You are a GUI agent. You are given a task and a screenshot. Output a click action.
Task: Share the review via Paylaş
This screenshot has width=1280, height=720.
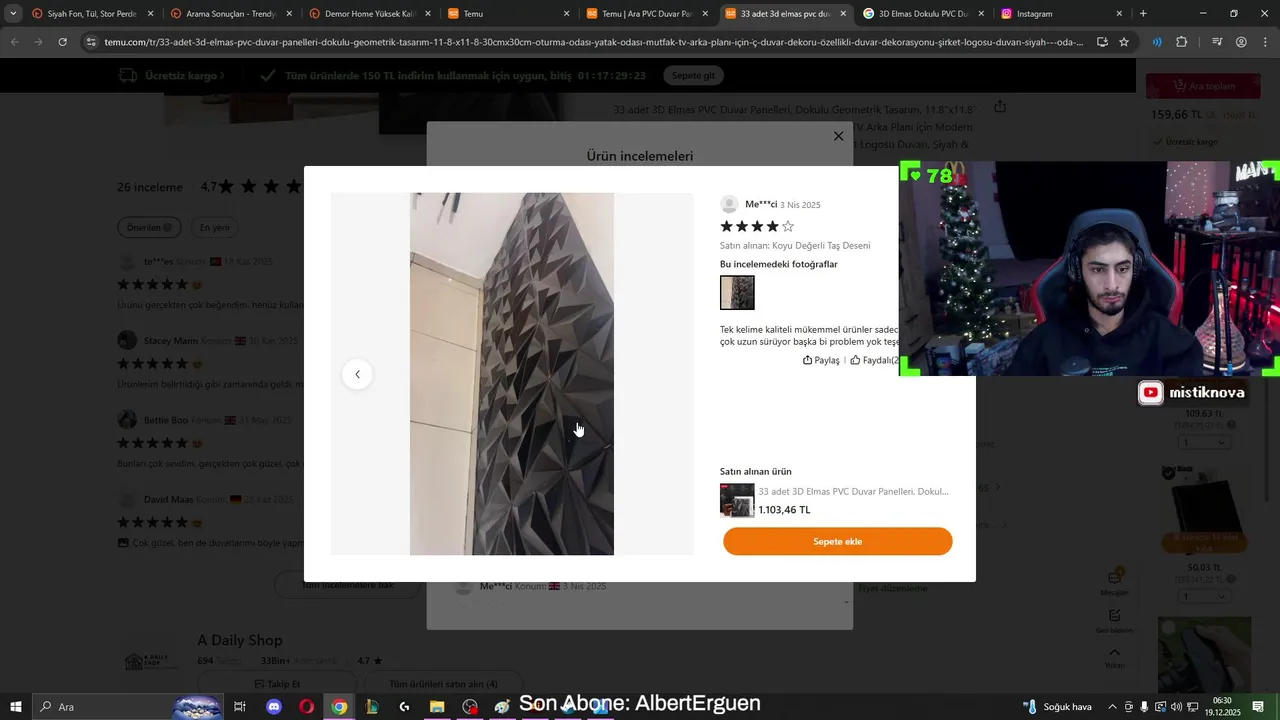[821, 360]
